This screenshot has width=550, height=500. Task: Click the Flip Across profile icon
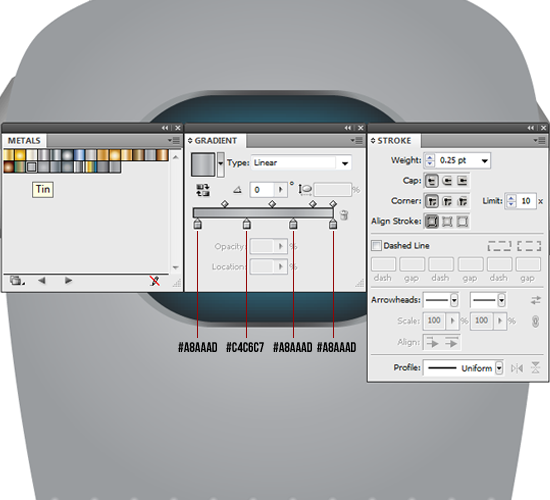point(535,368)
